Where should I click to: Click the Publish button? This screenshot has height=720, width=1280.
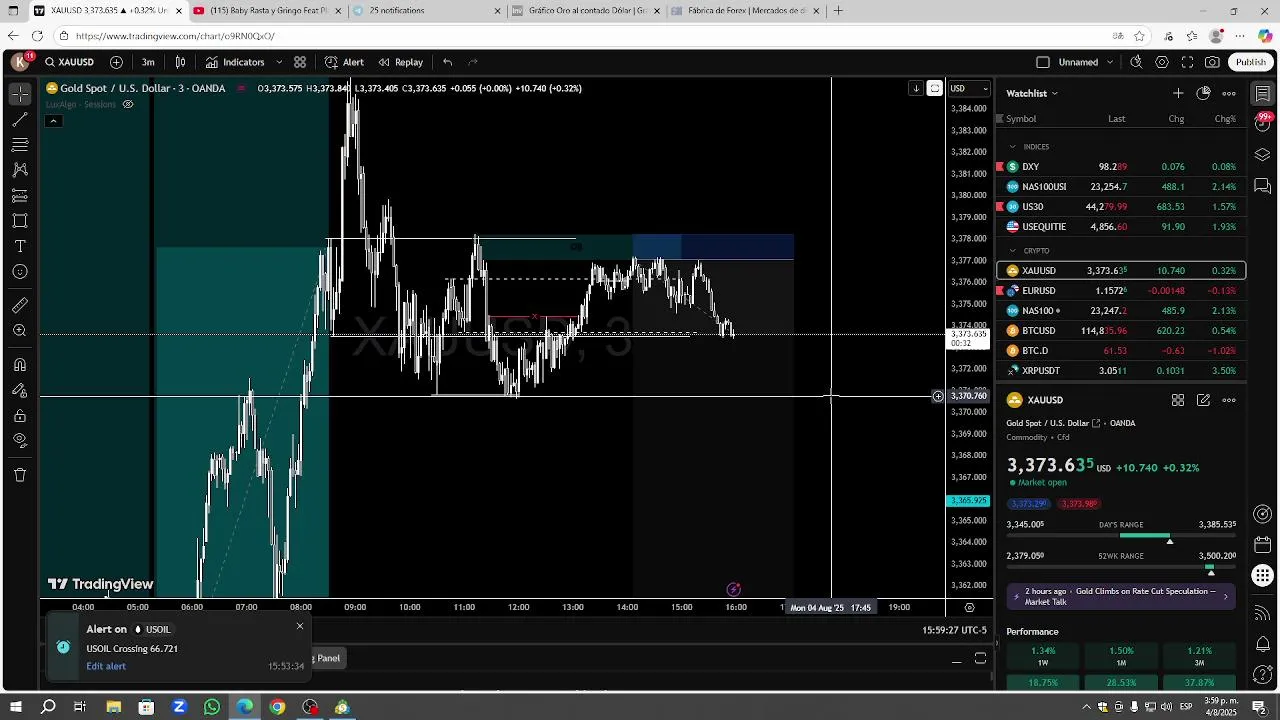tap(1250, 62)
